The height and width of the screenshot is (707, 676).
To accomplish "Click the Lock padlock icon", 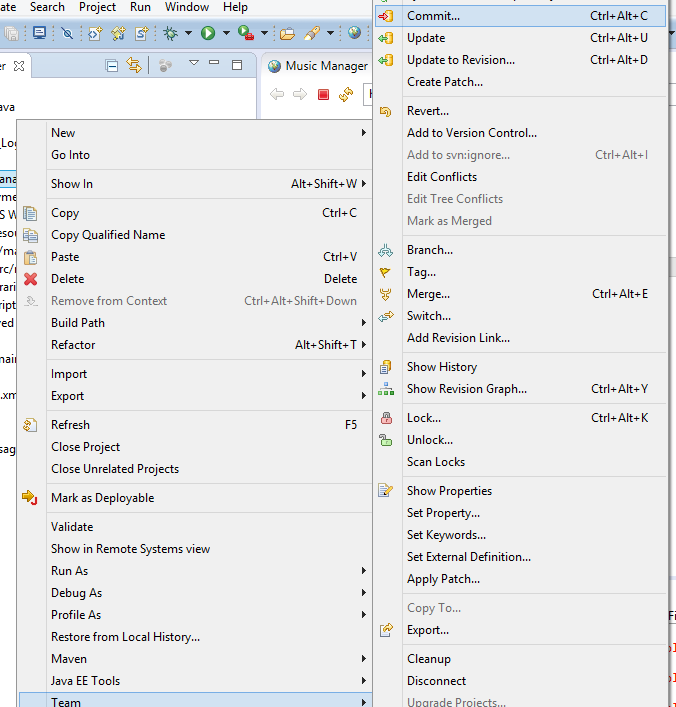I will (386, 418).
